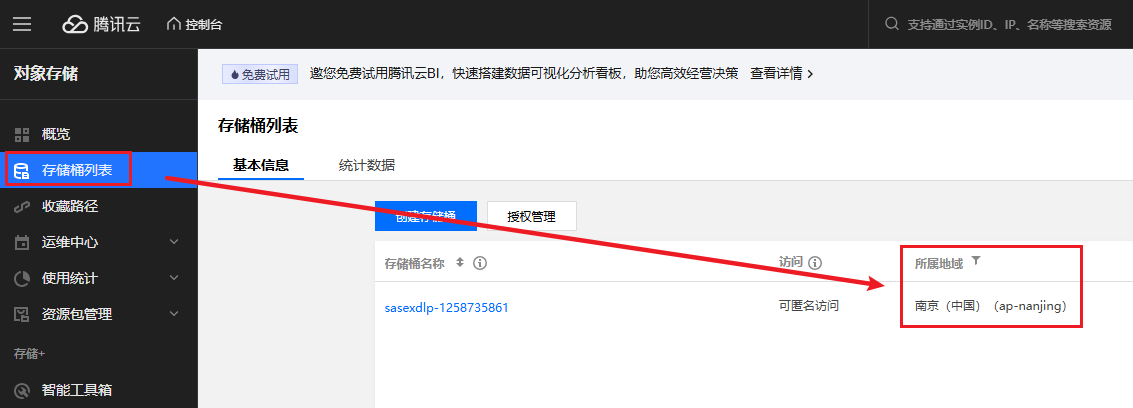Open the hamburger navigation menu

(22, 24)
